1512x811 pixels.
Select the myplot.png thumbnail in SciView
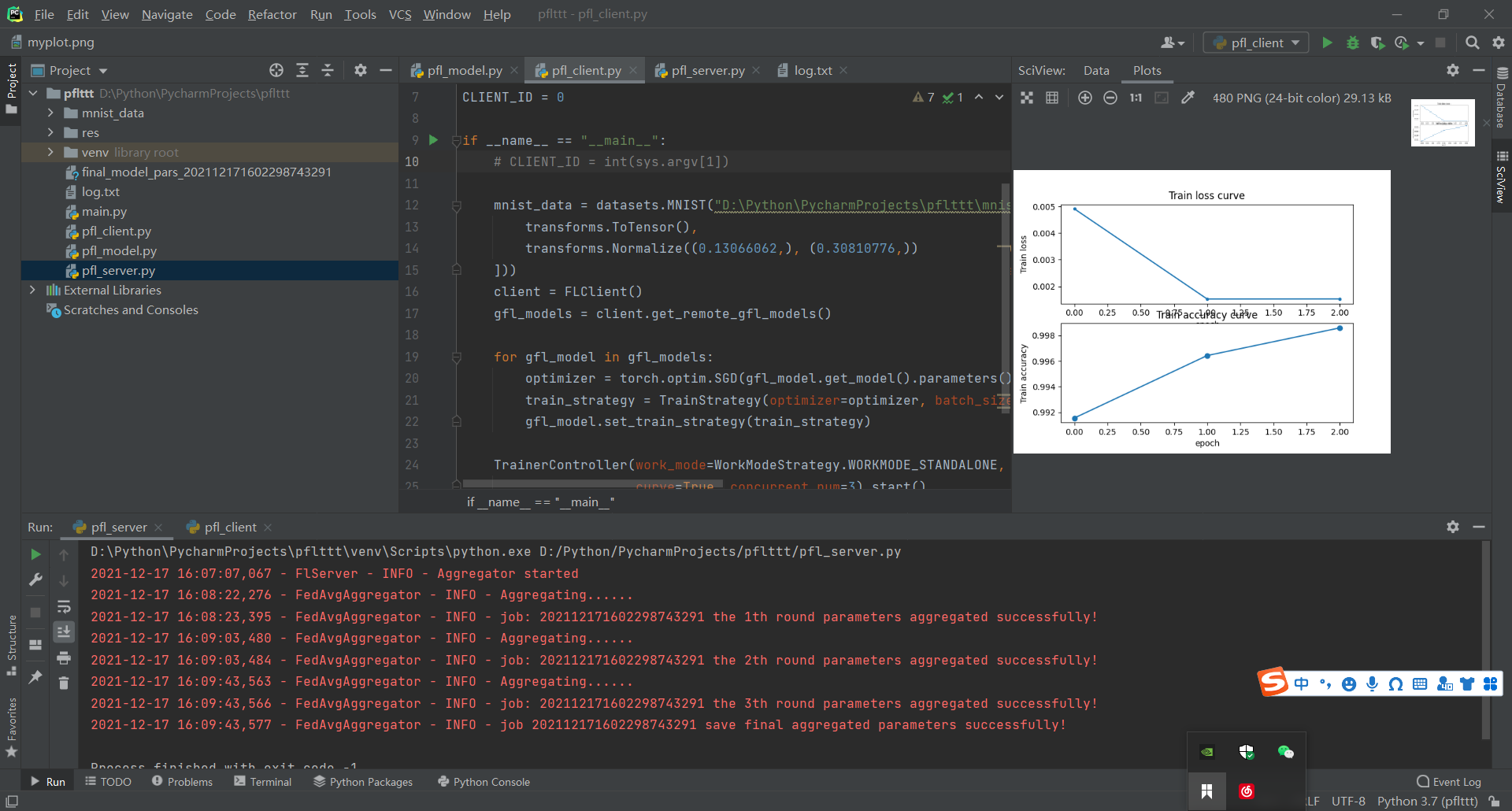pyautogui.click(x=1443, y=122)
